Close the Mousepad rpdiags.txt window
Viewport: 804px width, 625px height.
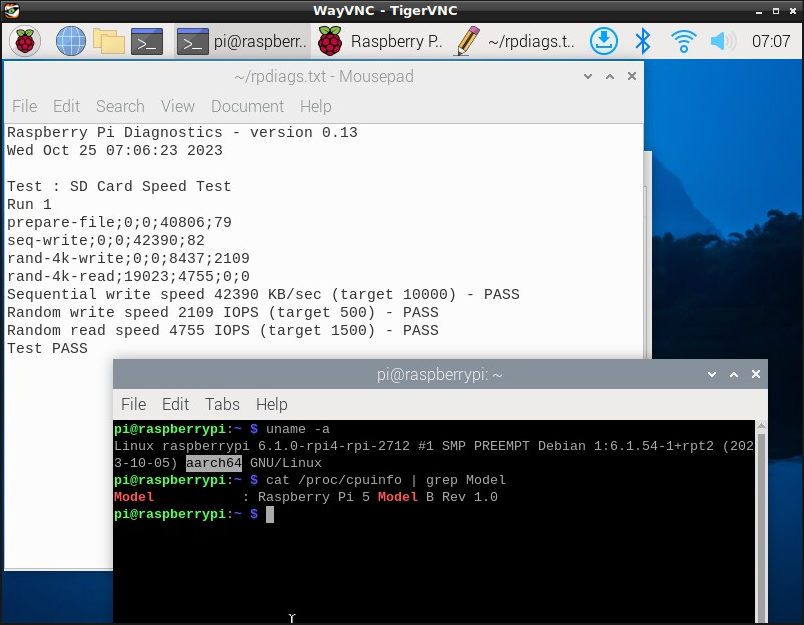632,76
